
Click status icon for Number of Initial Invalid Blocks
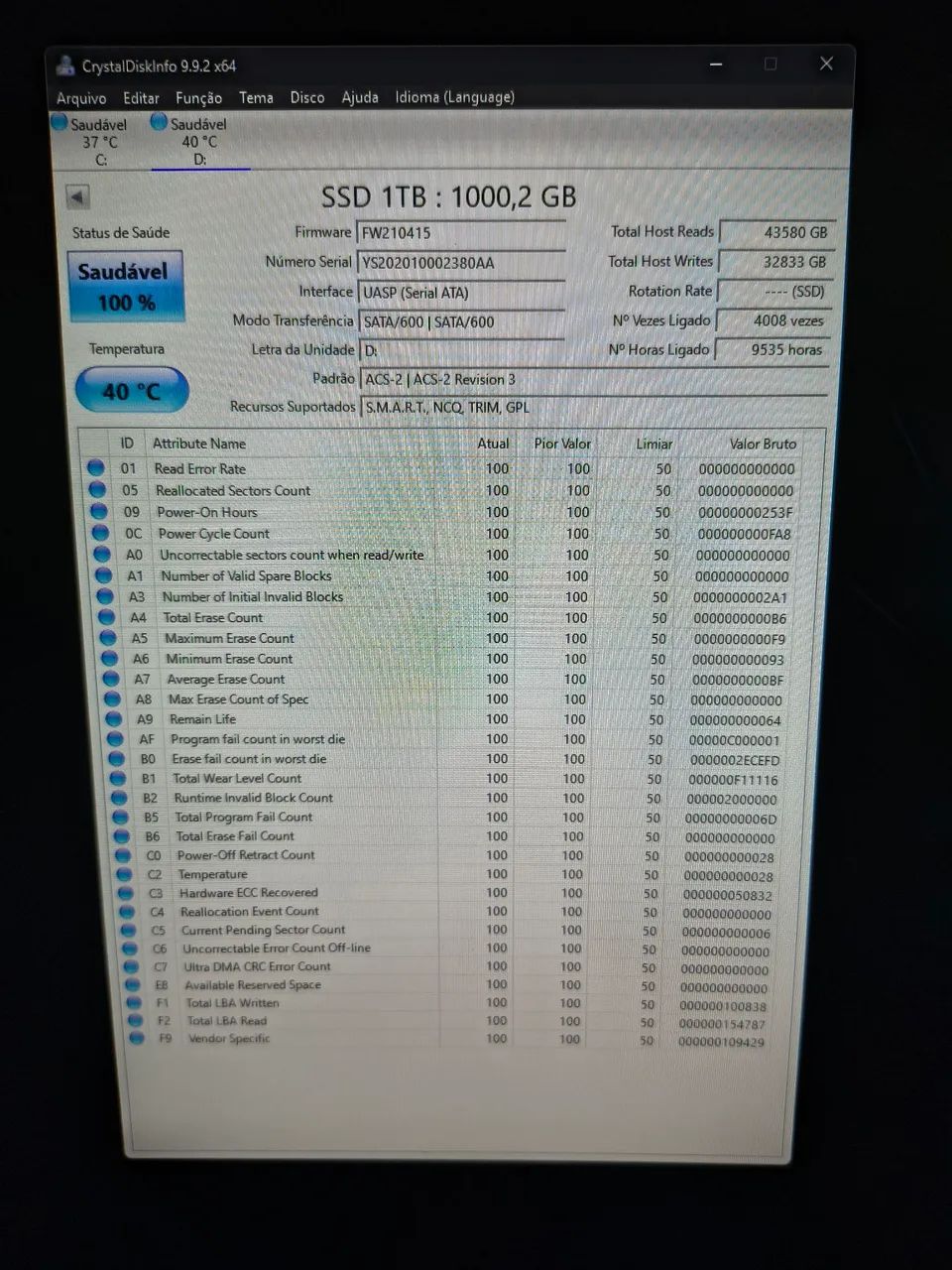[105, 597]
